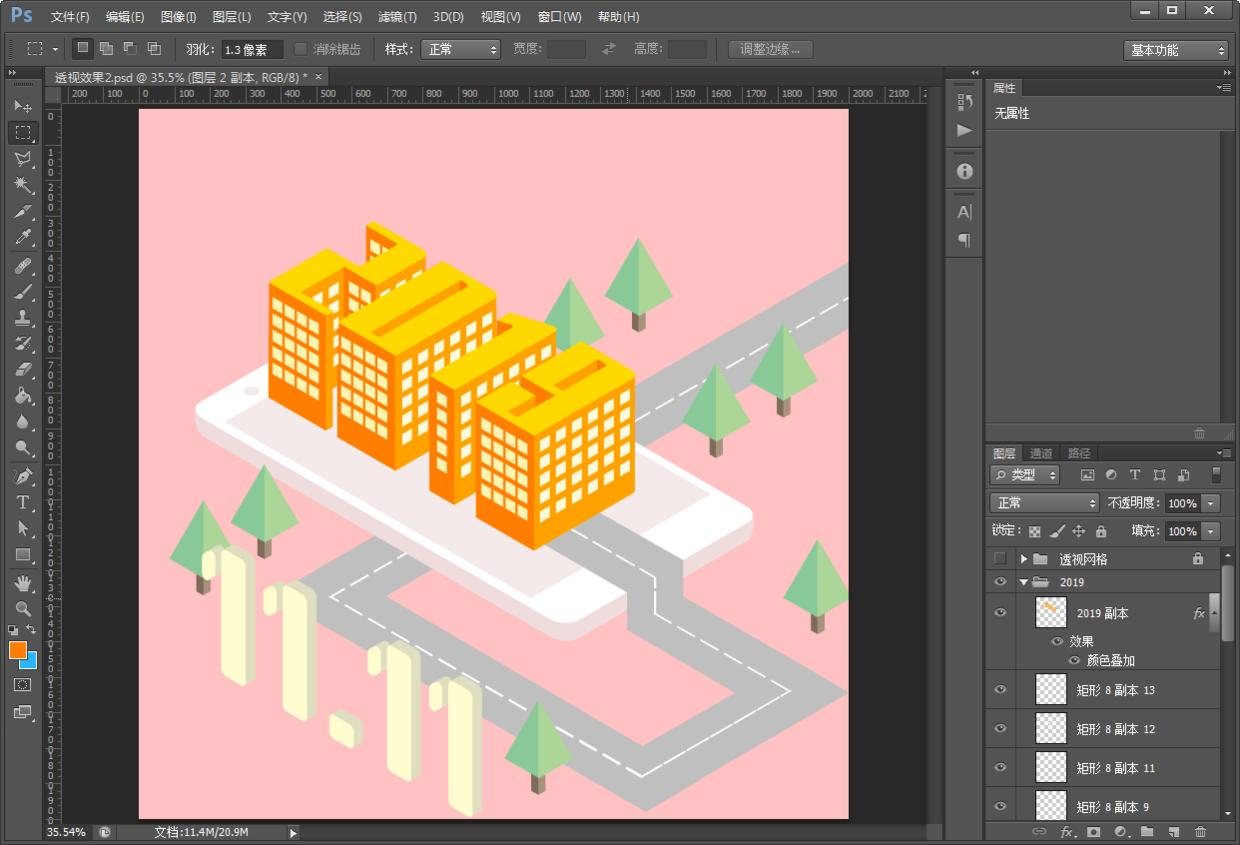Viewport: 1240px width, 845px height.
Task: Select the Hand tool
Action: coord(23,582)
